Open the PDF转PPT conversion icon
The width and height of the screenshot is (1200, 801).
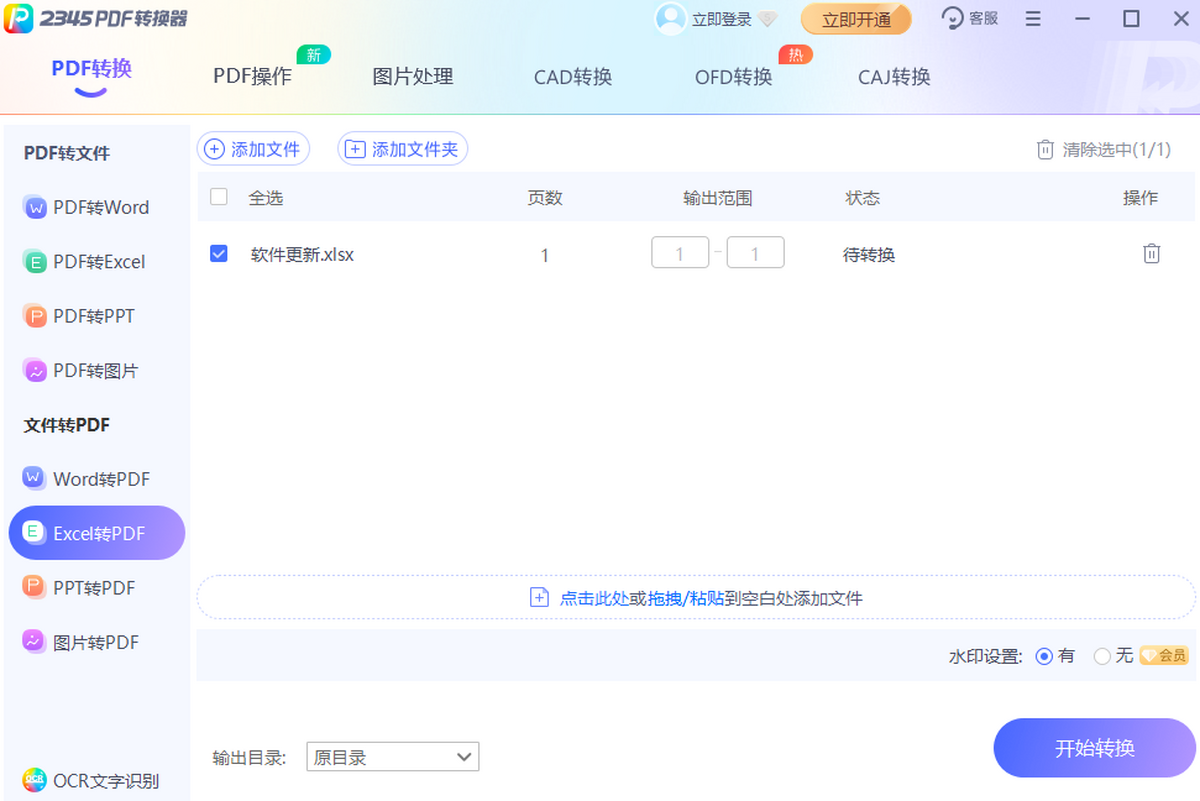[x=35, y=316]
